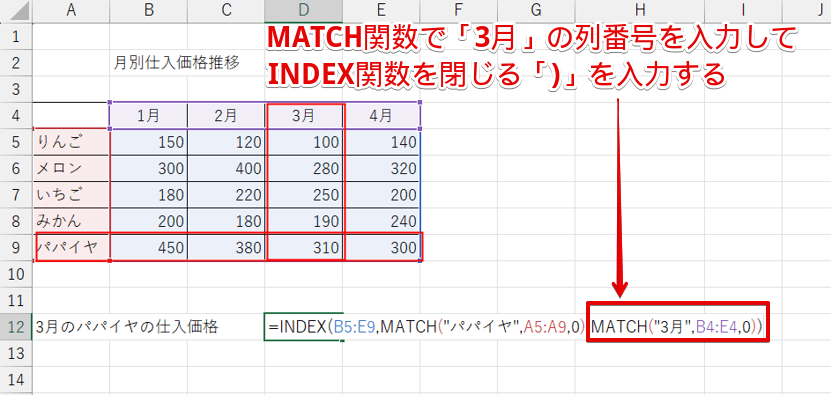Click the 4月 header cell

click(381, 115)
